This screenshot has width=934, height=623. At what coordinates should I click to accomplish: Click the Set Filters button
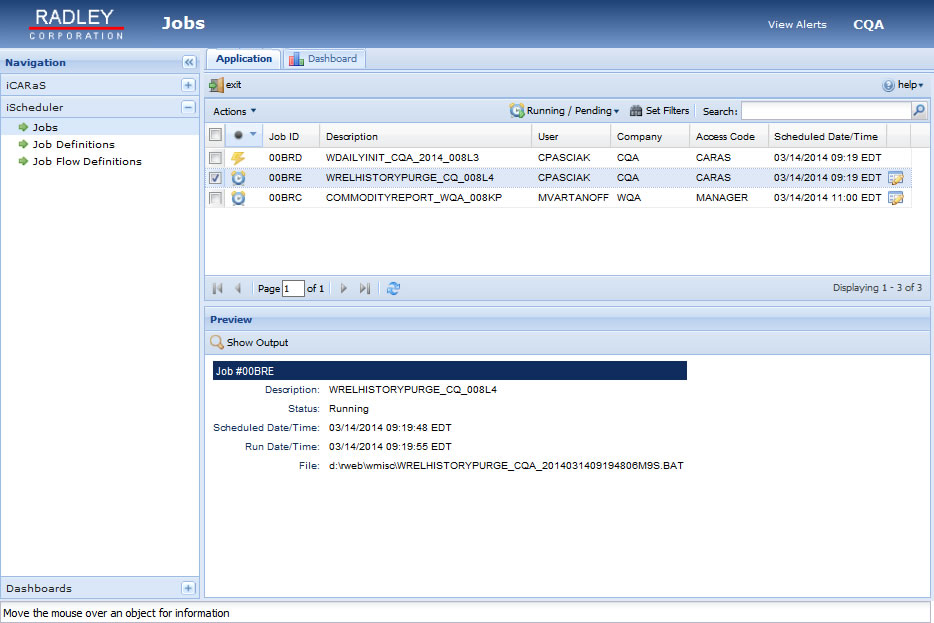(x=658, y=110)
